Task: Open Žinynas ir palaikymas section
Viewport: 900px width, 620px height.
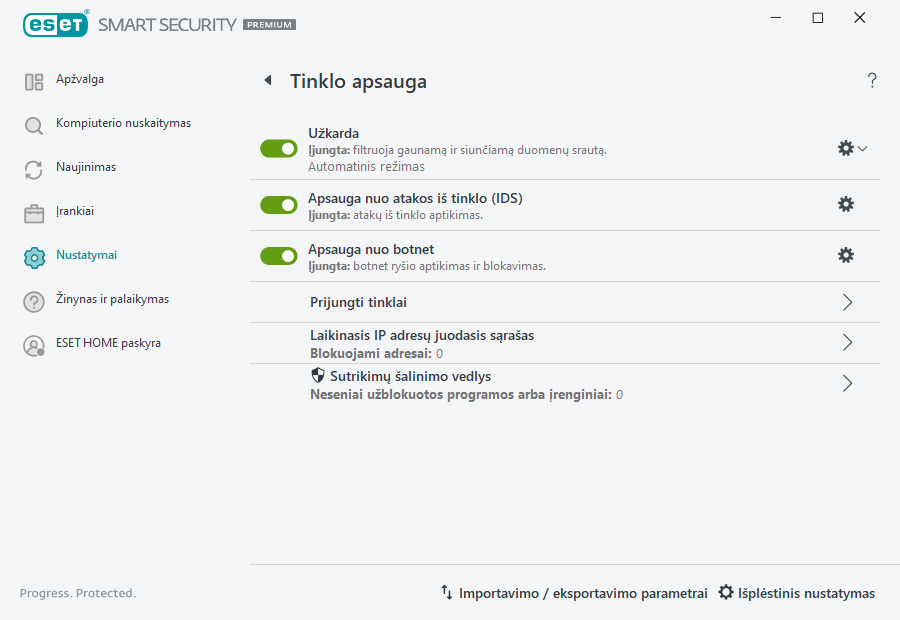Action: point(33,299)
